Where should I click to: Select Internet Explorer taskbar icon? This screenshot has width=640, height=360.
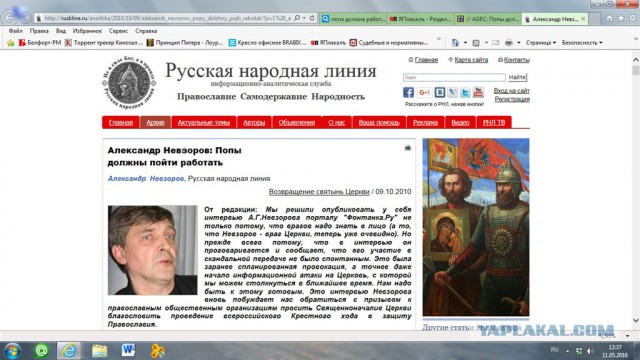click(69, 351)
